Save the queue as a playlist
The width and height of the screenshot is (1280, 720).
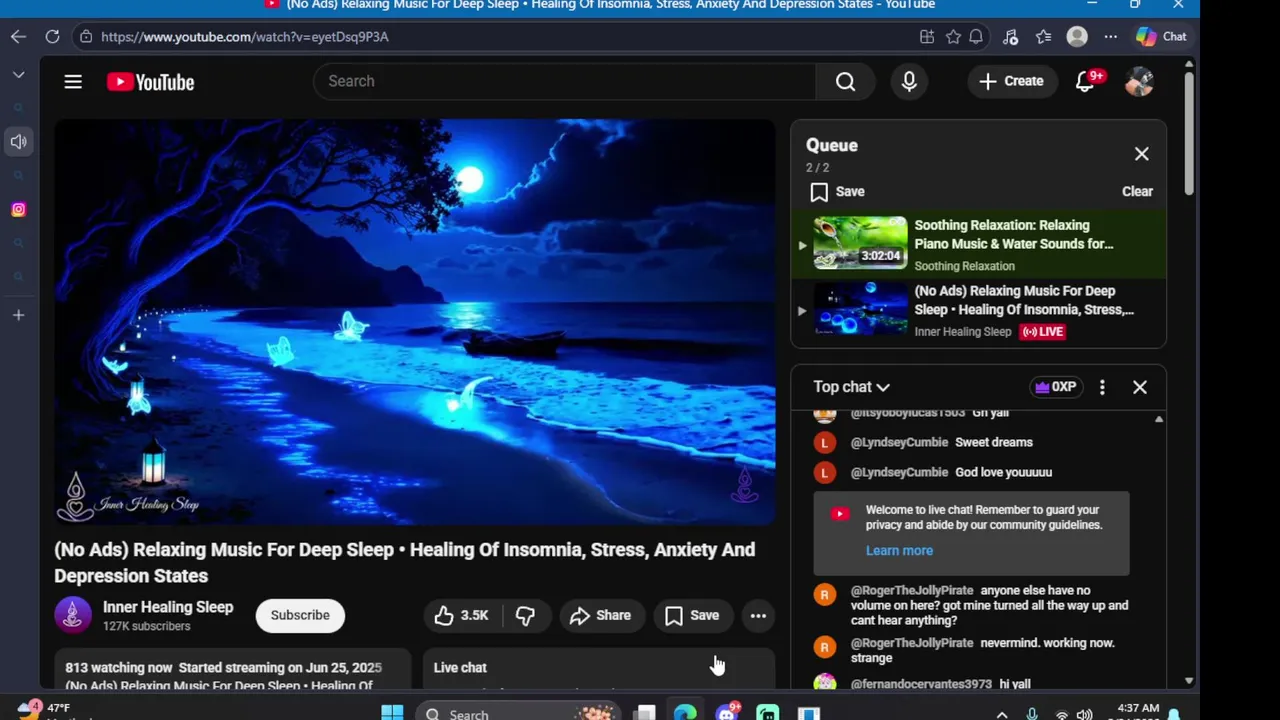pos(838,191)
